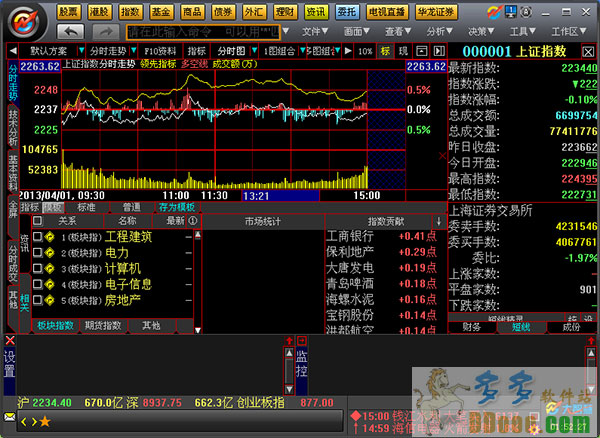
Task: Click the 电视直播 live TV button
Action: (x=384, y=11)
